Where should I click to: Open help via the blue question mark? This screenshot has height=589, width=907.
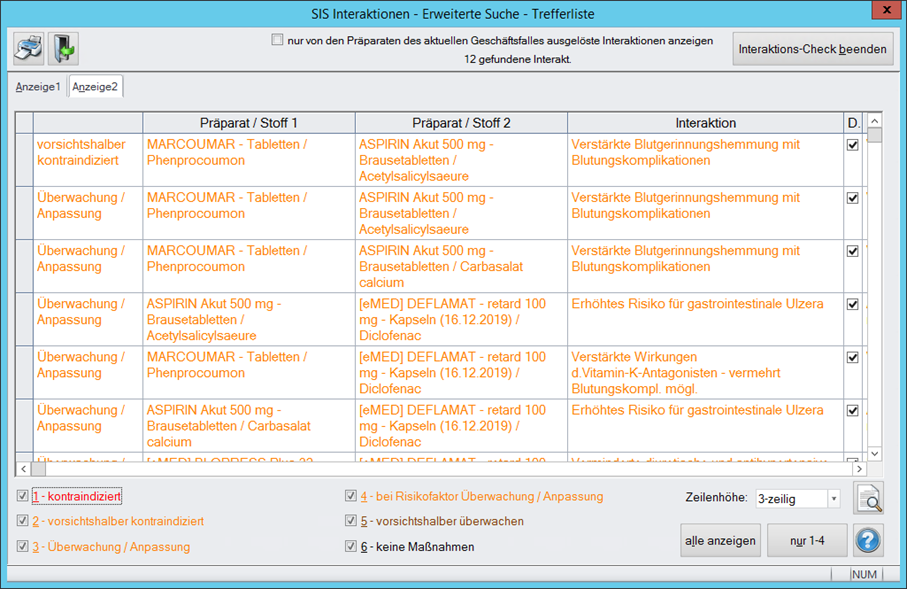click(x=868, y=540)
